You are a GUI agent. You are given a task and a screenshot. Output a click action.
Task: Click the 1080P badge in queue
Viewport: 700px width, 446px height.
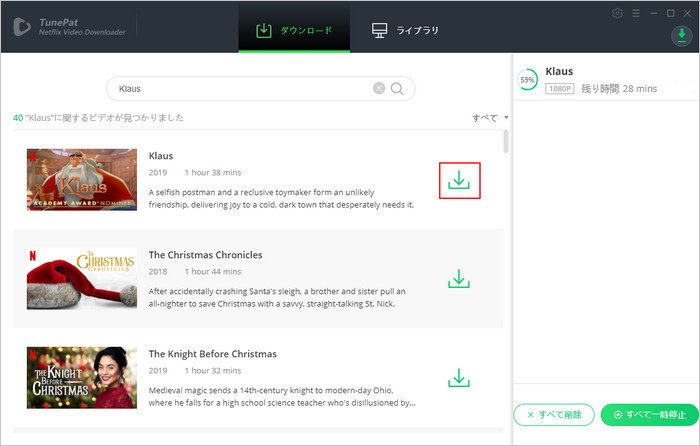coord(560,88)
